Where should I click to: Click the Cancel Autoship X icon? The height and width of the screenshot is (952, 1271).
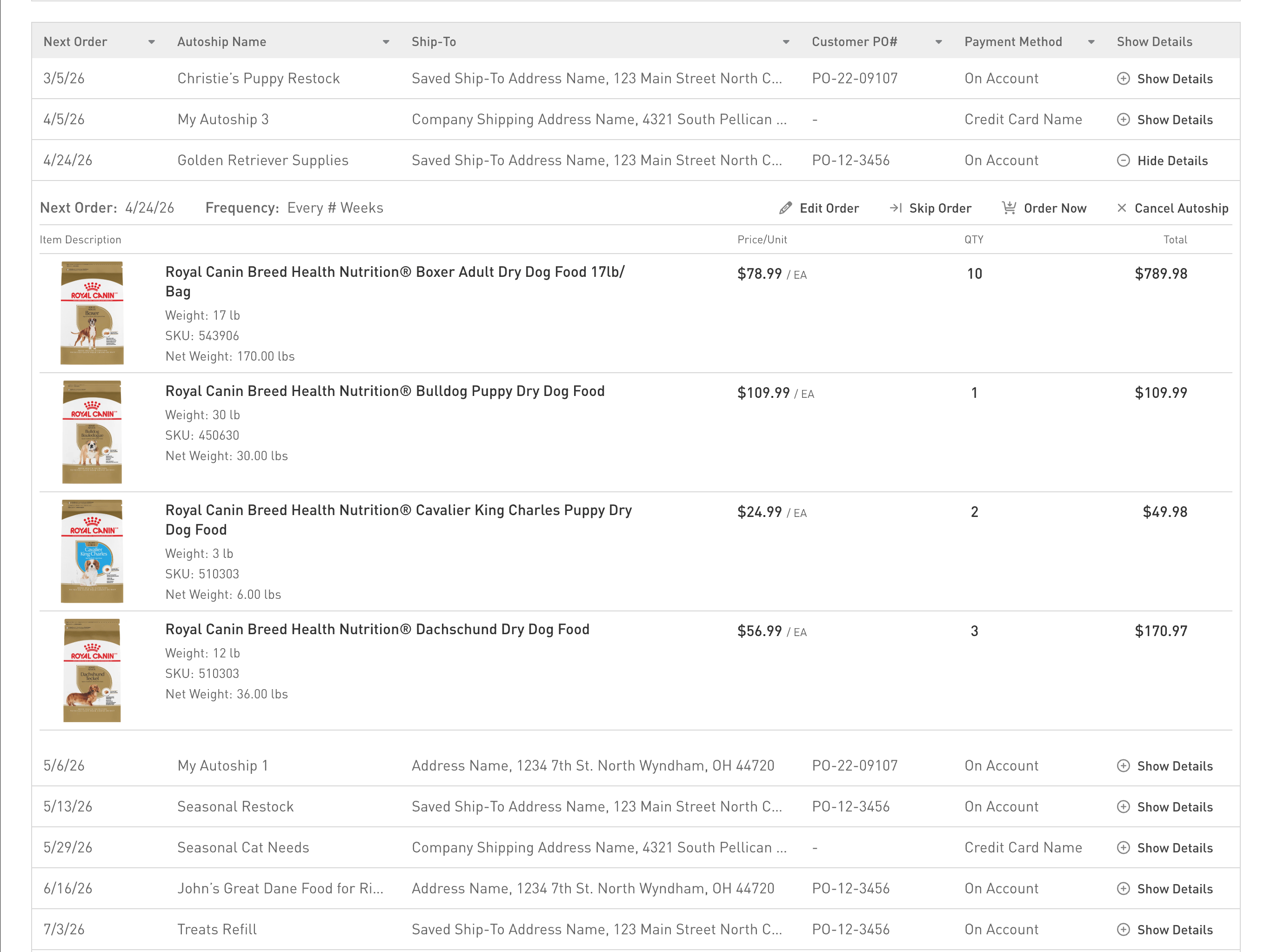tap(1122, 208)
